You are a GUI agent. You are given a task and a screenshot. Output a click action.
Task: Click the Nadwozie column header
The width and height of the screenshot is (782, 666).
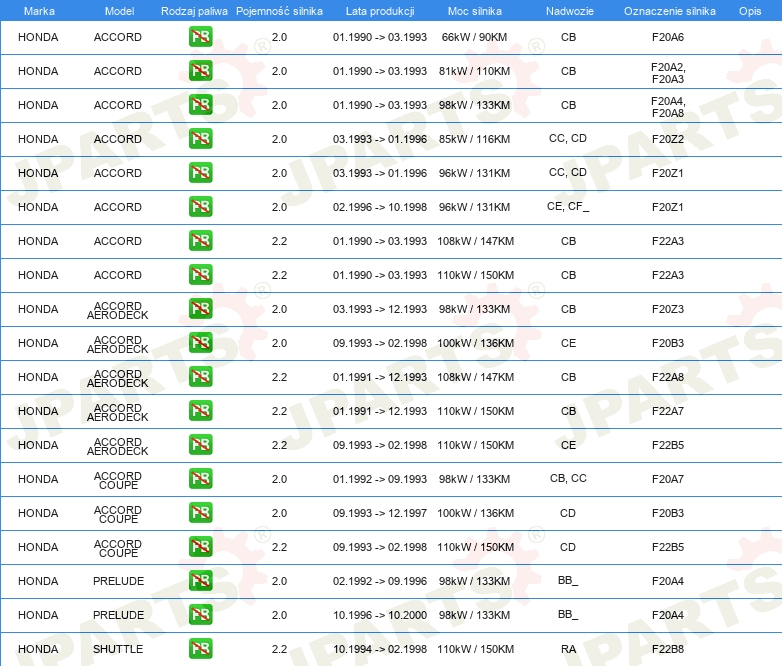pyautogui.click(x=570, y=11)
